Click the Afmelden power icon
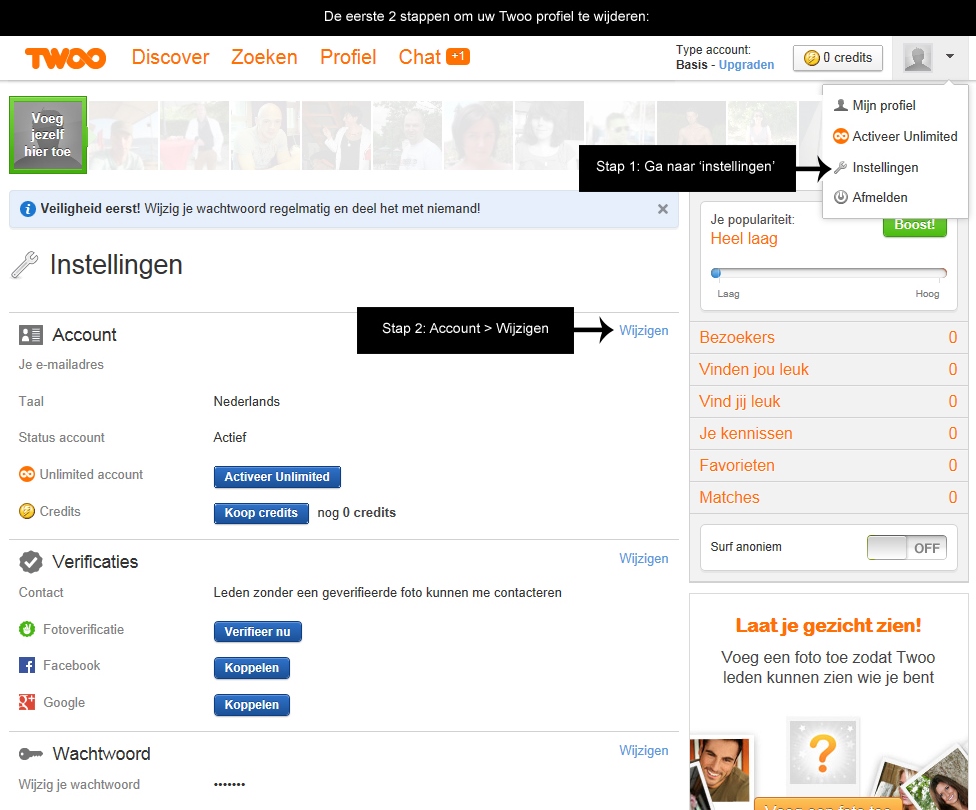976x810 pixels. [x=841, y=197]
